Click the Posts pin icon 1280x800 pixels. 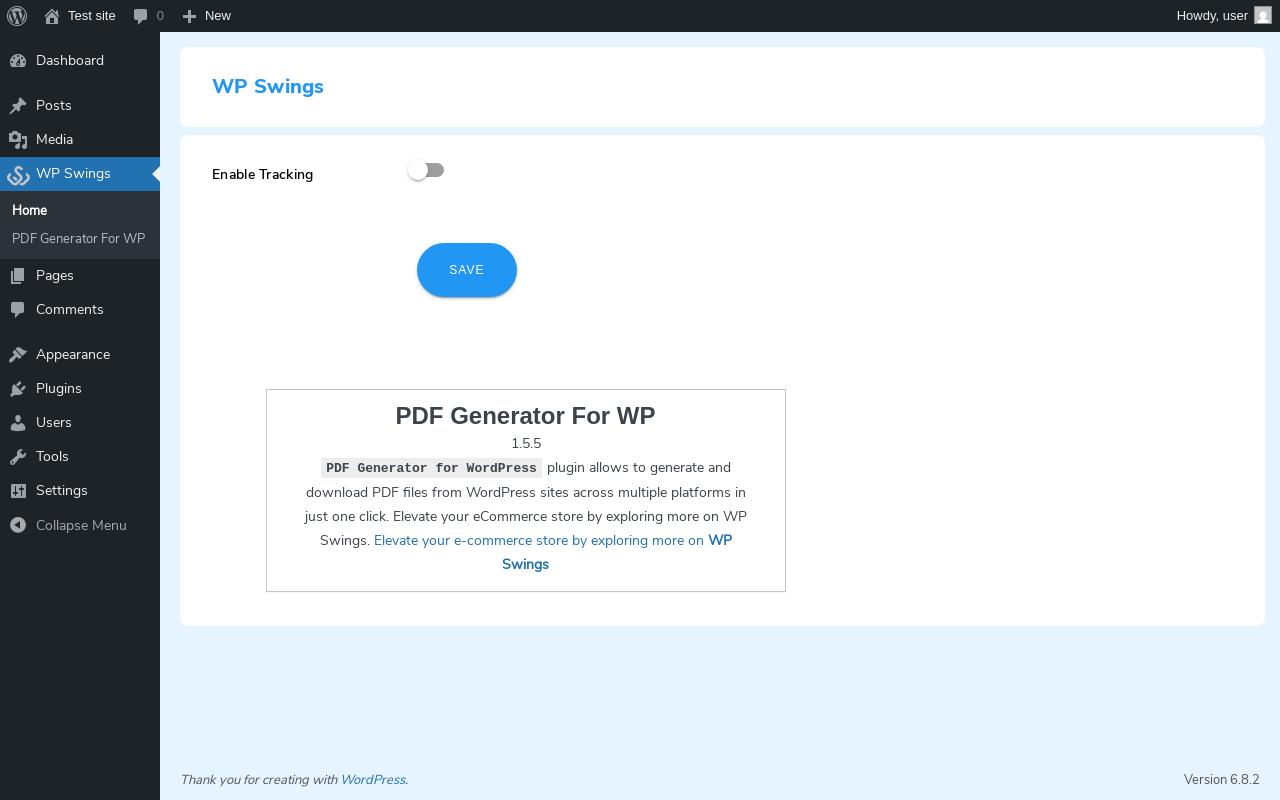pyautogui.click(x=18, y=105)
